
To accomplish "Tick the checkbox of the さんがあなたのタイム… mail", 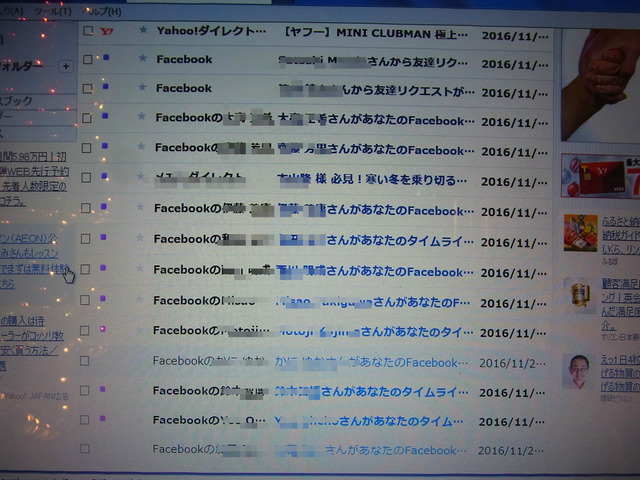I will 84,420.
